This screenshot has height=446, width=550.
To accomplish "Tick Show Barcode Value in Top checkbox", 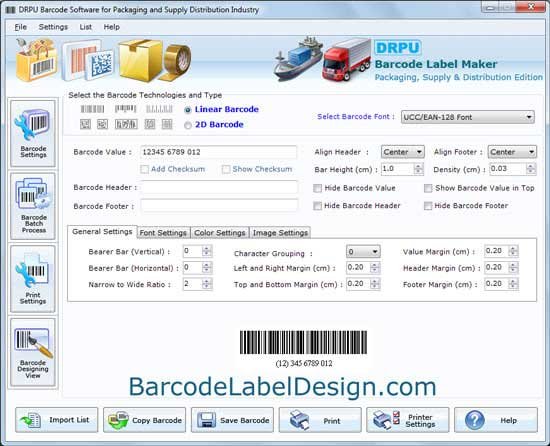I will [428, 188].
